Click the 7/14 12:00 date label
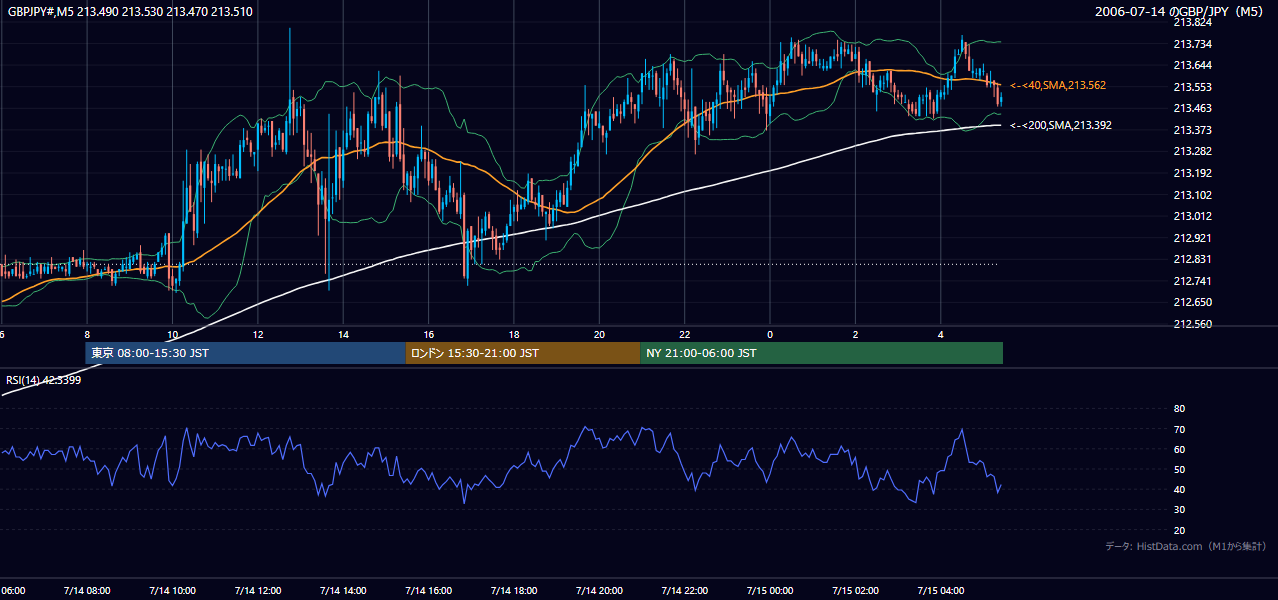 [x=258, y=591]
